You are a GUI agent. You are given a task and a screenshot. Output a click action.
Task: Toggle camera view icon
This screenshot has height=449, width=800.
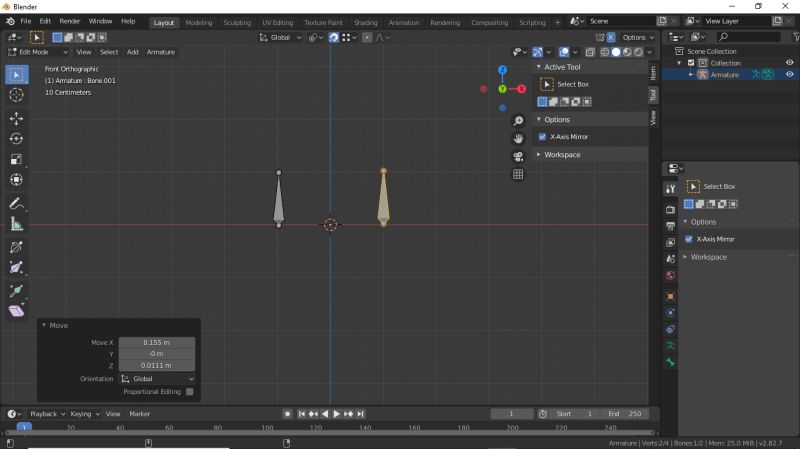tap(518, 156)
